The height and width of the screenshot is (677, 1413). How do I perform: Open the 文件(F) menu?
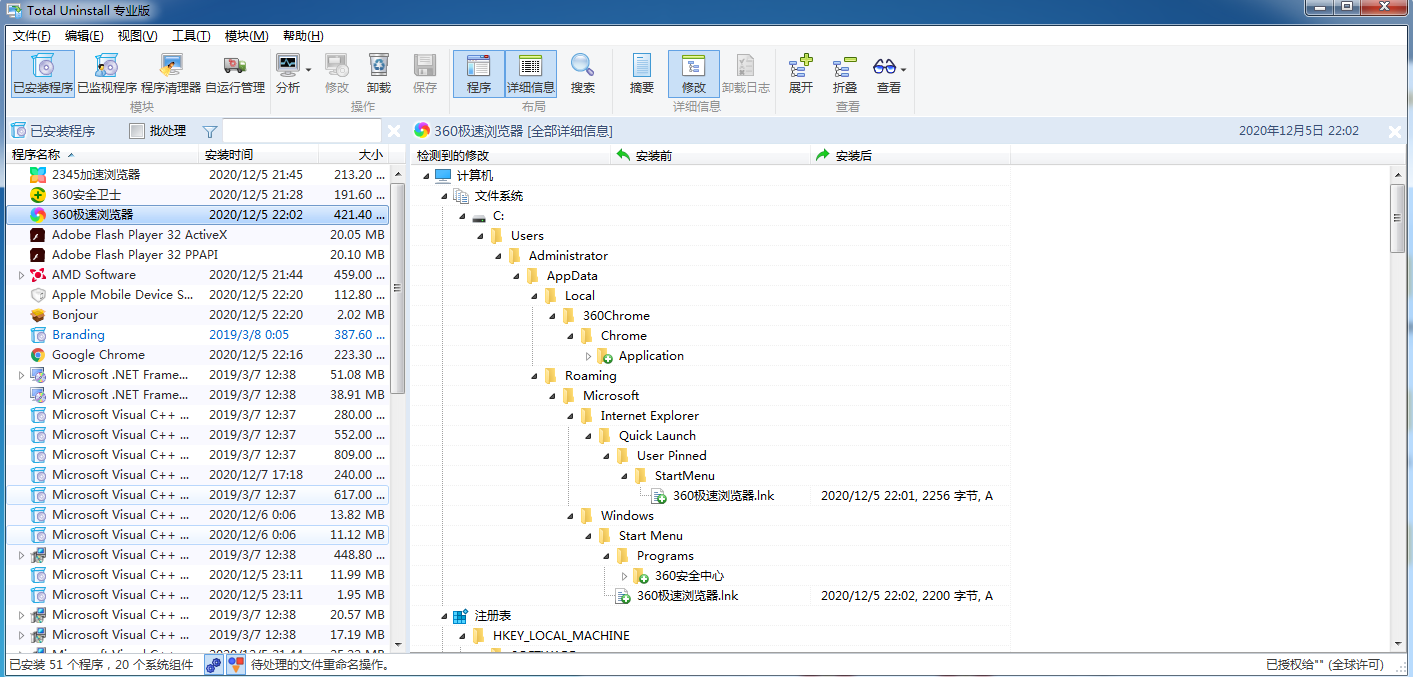pos(32,36)
